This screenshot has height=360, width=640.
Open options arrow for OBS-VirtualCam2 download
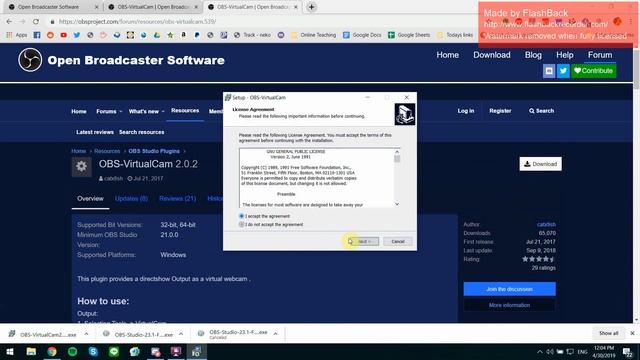[86, 334]
